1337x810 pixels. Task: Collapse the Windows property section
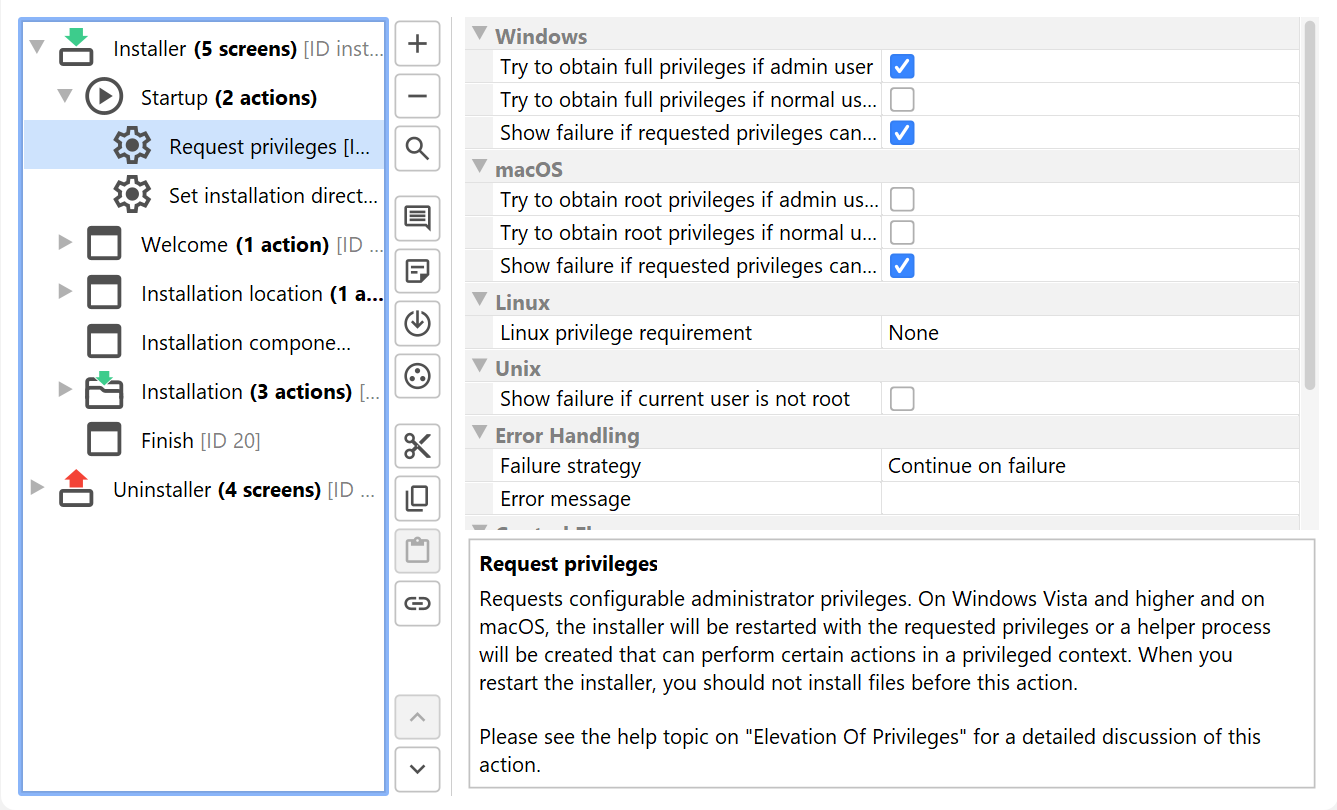[480, 35]
